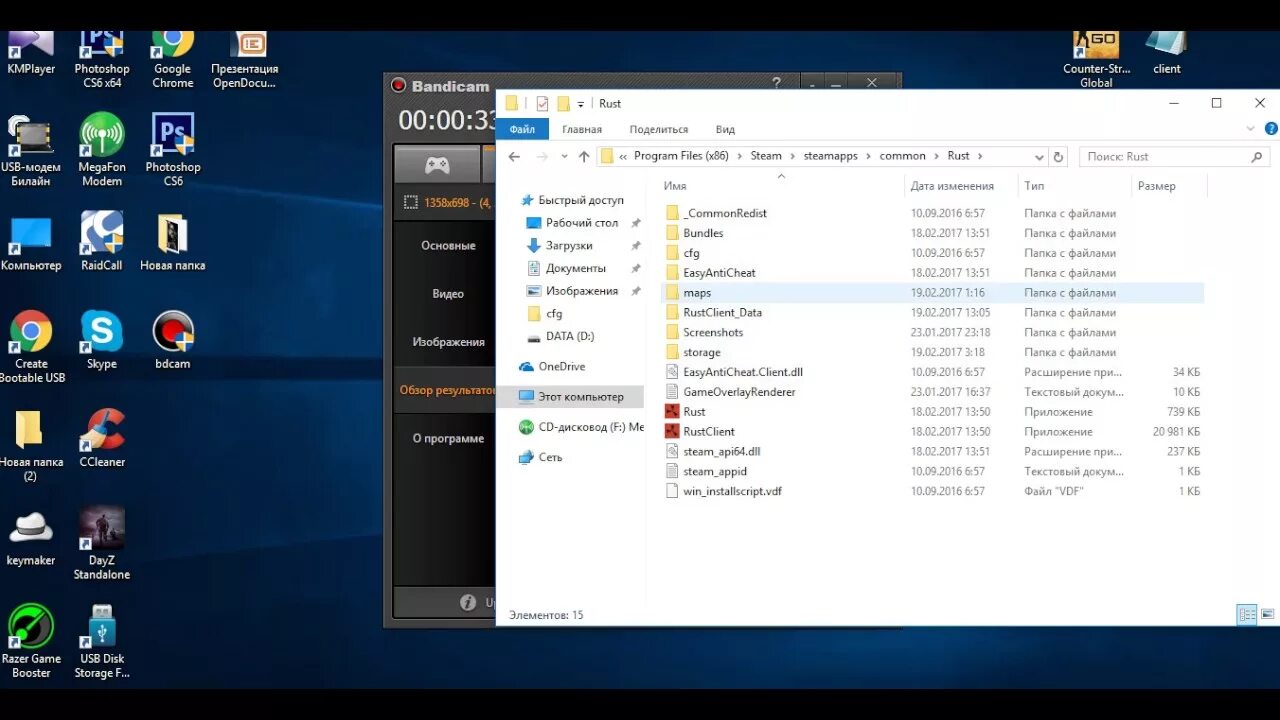The height and width of the screenshot is (720, 1280).
Task: Open the Файл ribbon tab
Action: point(522,129)
